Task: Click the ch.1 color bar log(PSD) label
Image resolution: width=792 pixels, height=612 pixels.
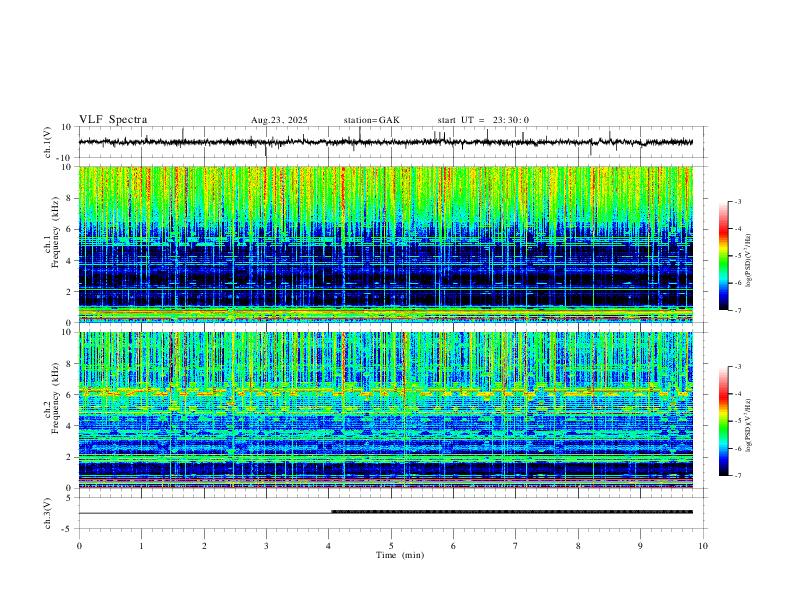Action: [749, 261]
